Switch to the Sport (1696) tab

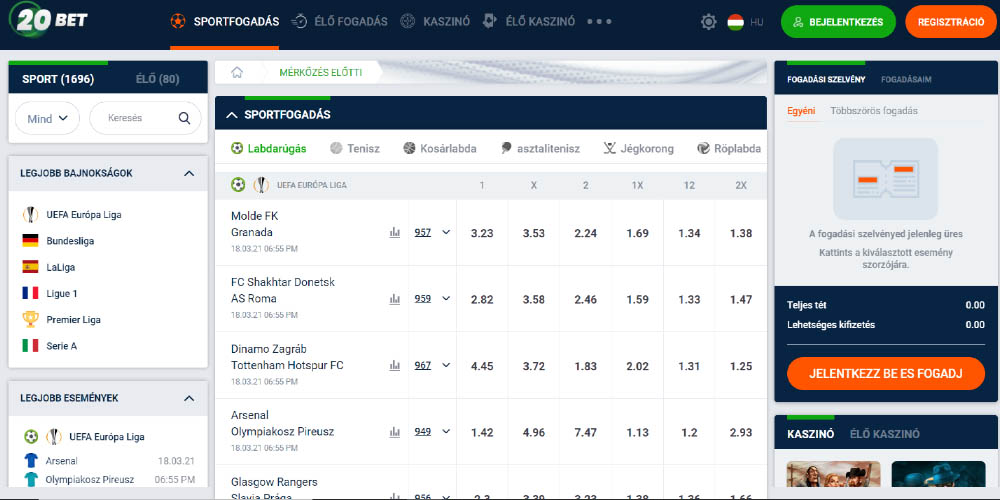pos(58,79)
